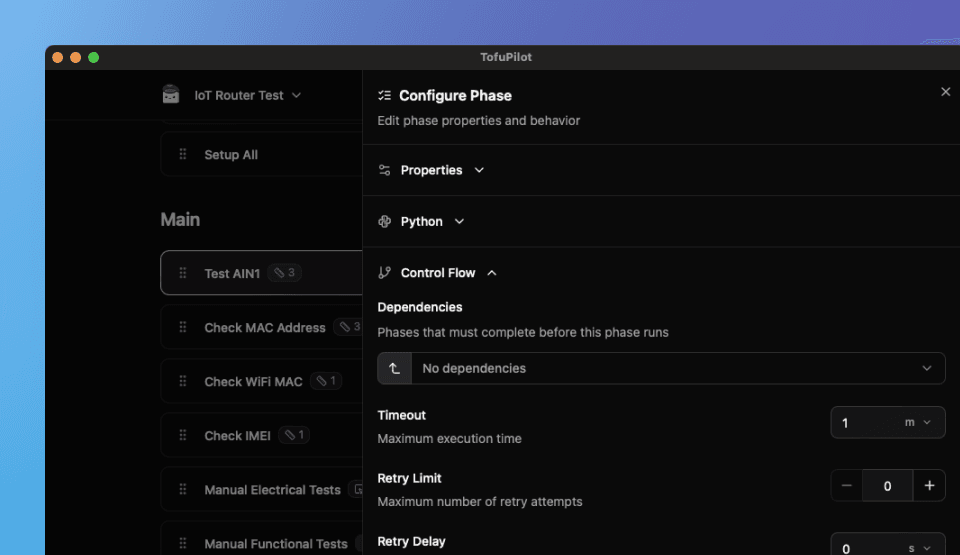
Task: Select the Manual Functional Tests phase
Action: click(x=275, y=543)
